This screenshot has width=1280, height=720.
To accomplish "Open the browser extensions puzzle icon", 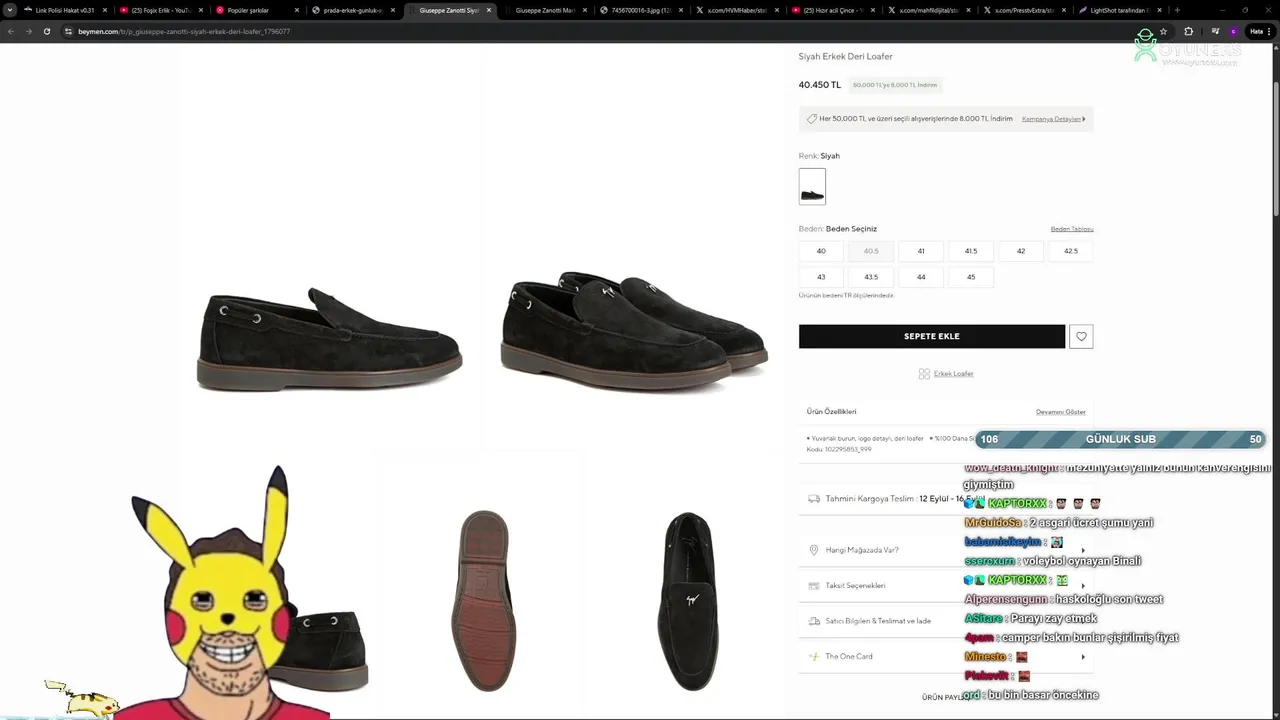I will [1188, 31].
